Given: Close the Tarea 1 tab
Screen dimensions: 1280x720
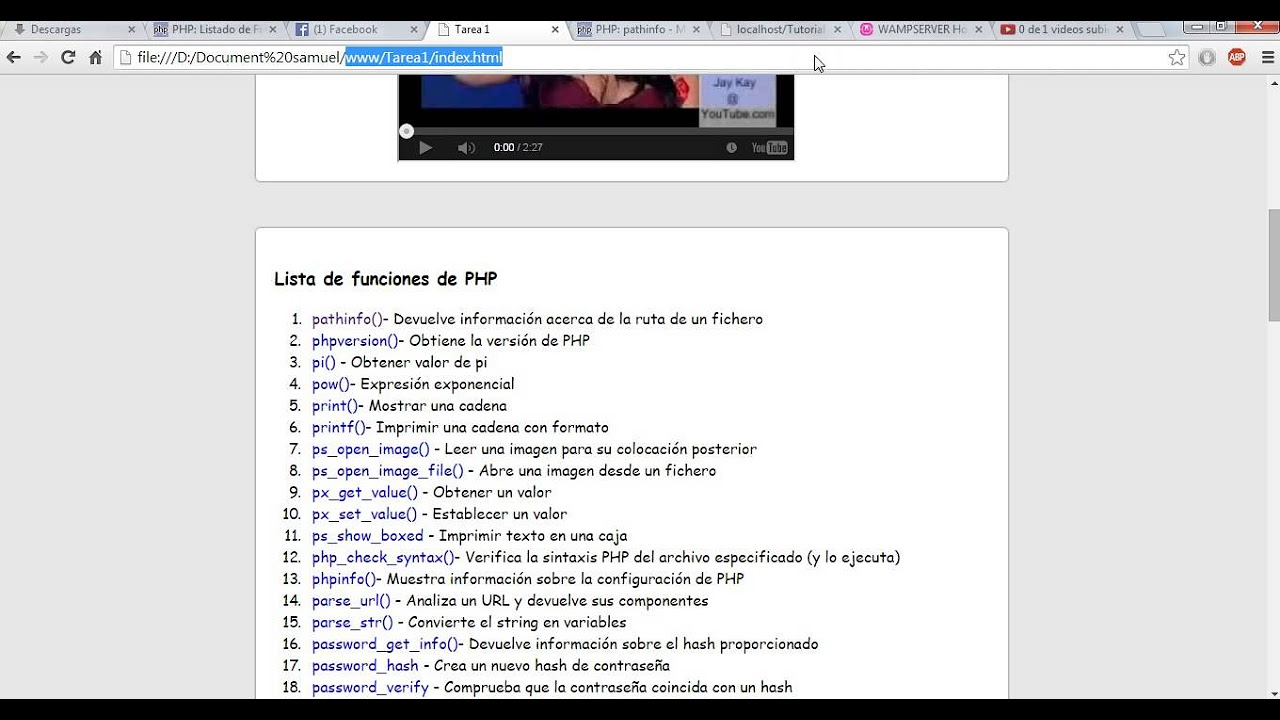Looking at the screenshot, I should click(x=554, y=30).
